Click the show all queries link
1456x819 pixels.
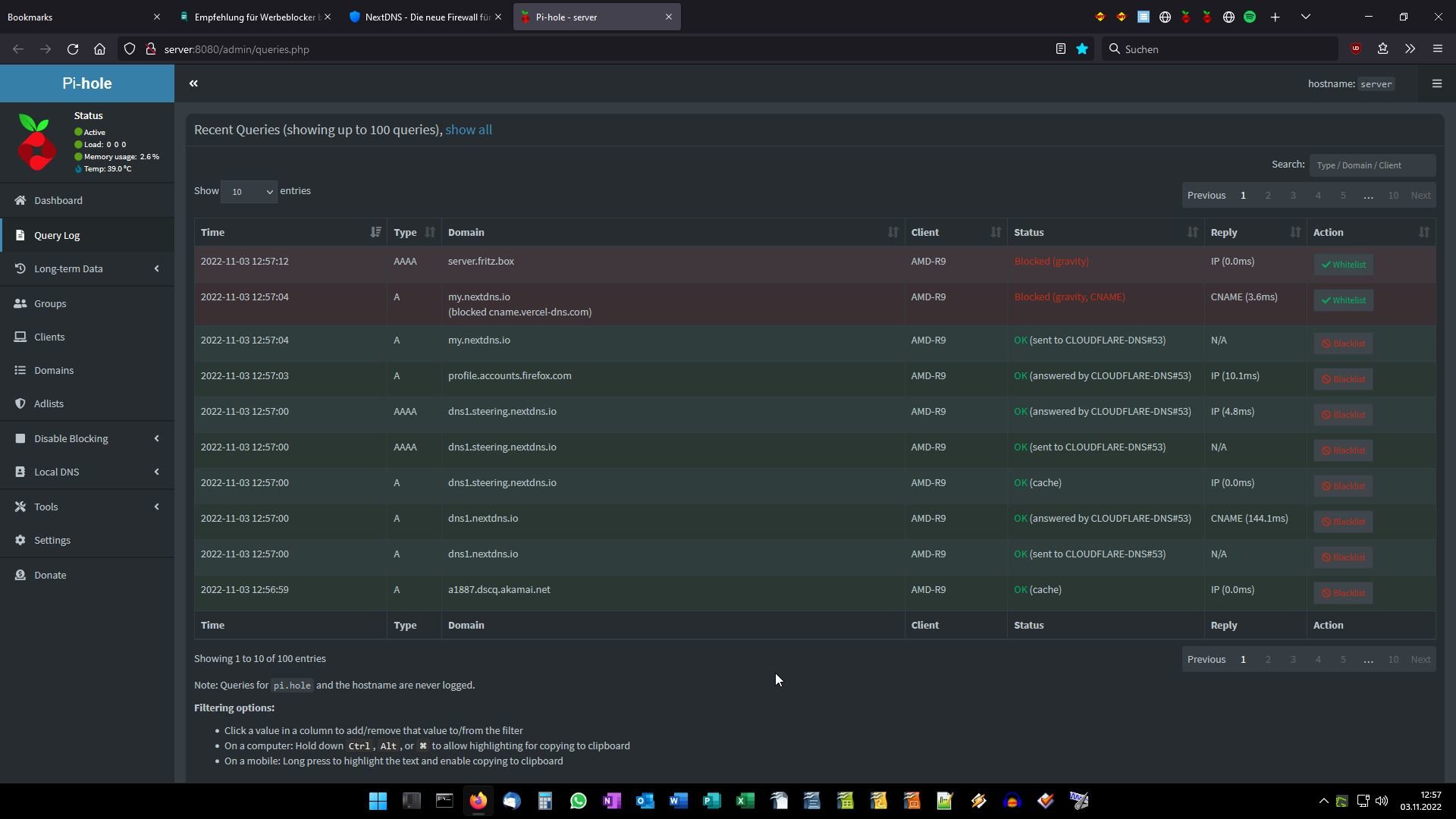click(x=468, y=130)
